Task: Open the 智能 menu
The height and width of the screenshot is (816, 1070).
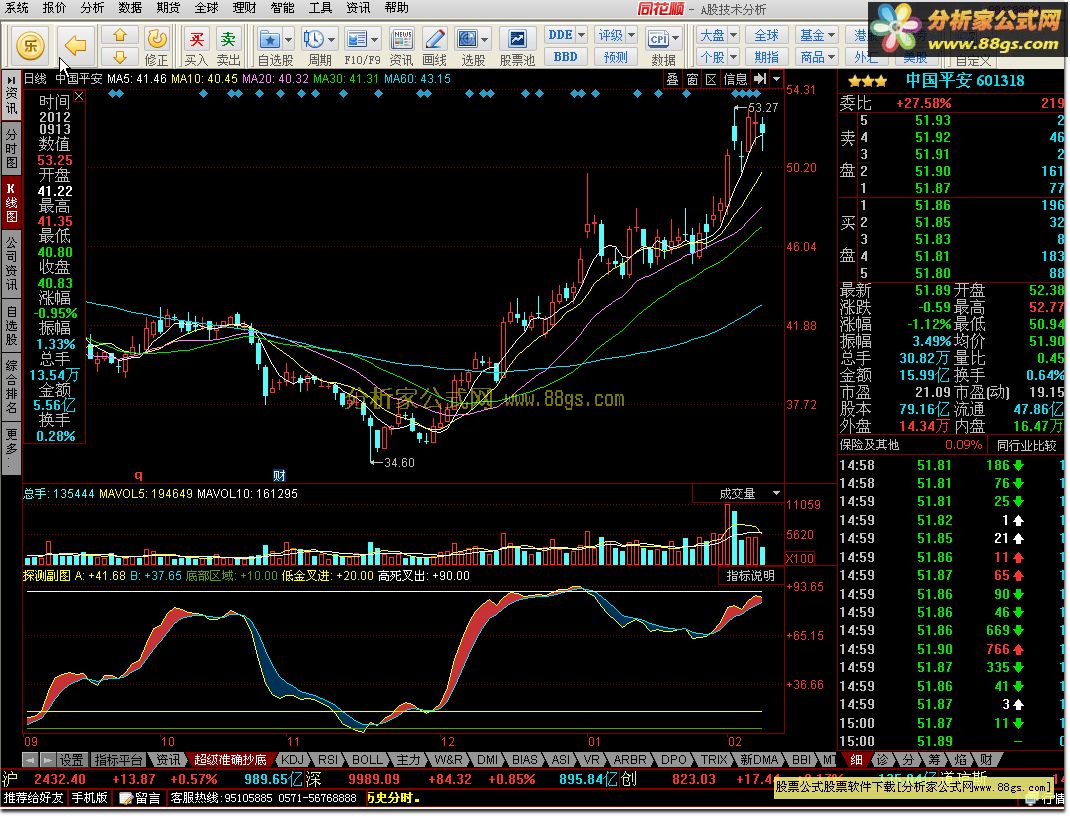Action: pos(282,8)
